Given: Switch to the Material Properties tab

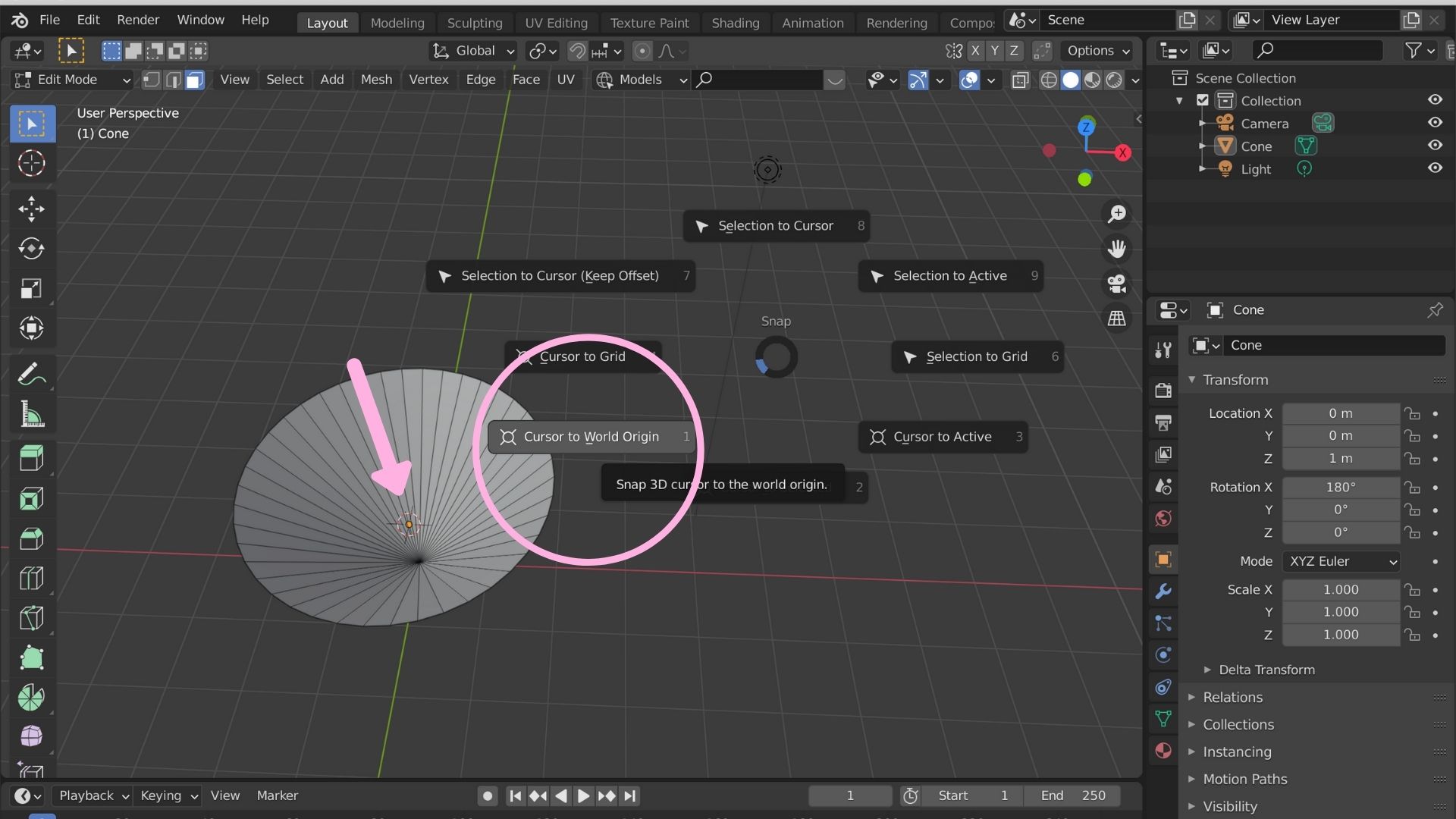Looking at the screenshot, I should coord(1163,751).
